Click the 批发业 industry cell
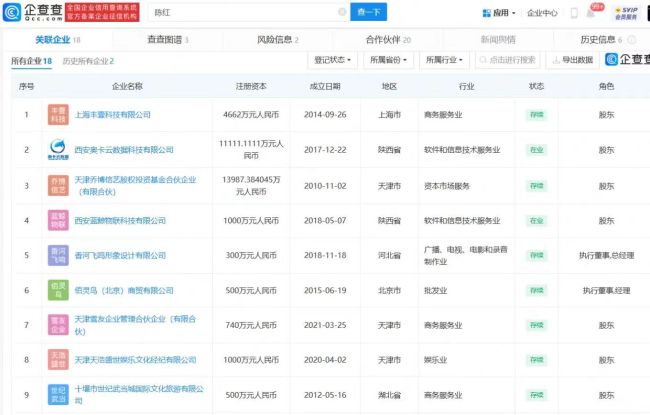This screenshot has width=650, height=415. (435, 290)
